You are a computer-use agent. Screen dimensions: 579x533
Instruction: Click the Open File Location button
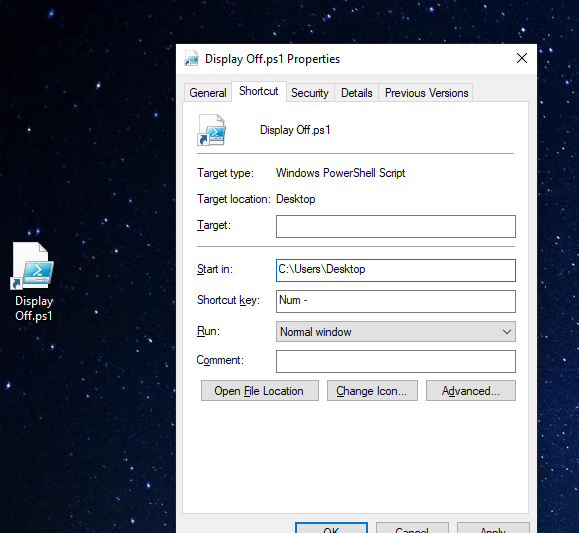tap(260, 391)
